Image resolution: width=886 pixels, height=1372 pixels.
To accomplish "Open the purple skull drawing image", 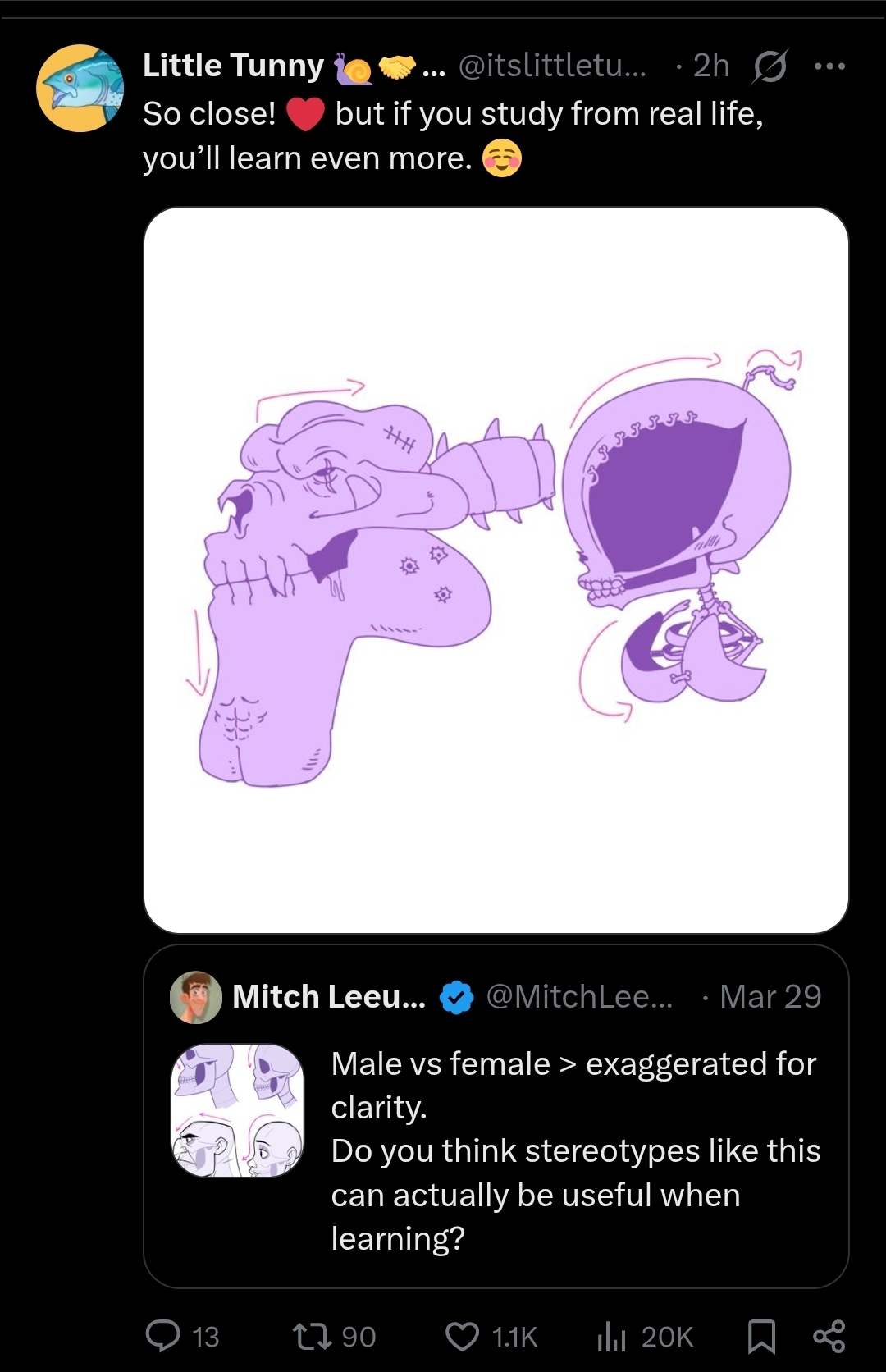I will click(496, 570).
